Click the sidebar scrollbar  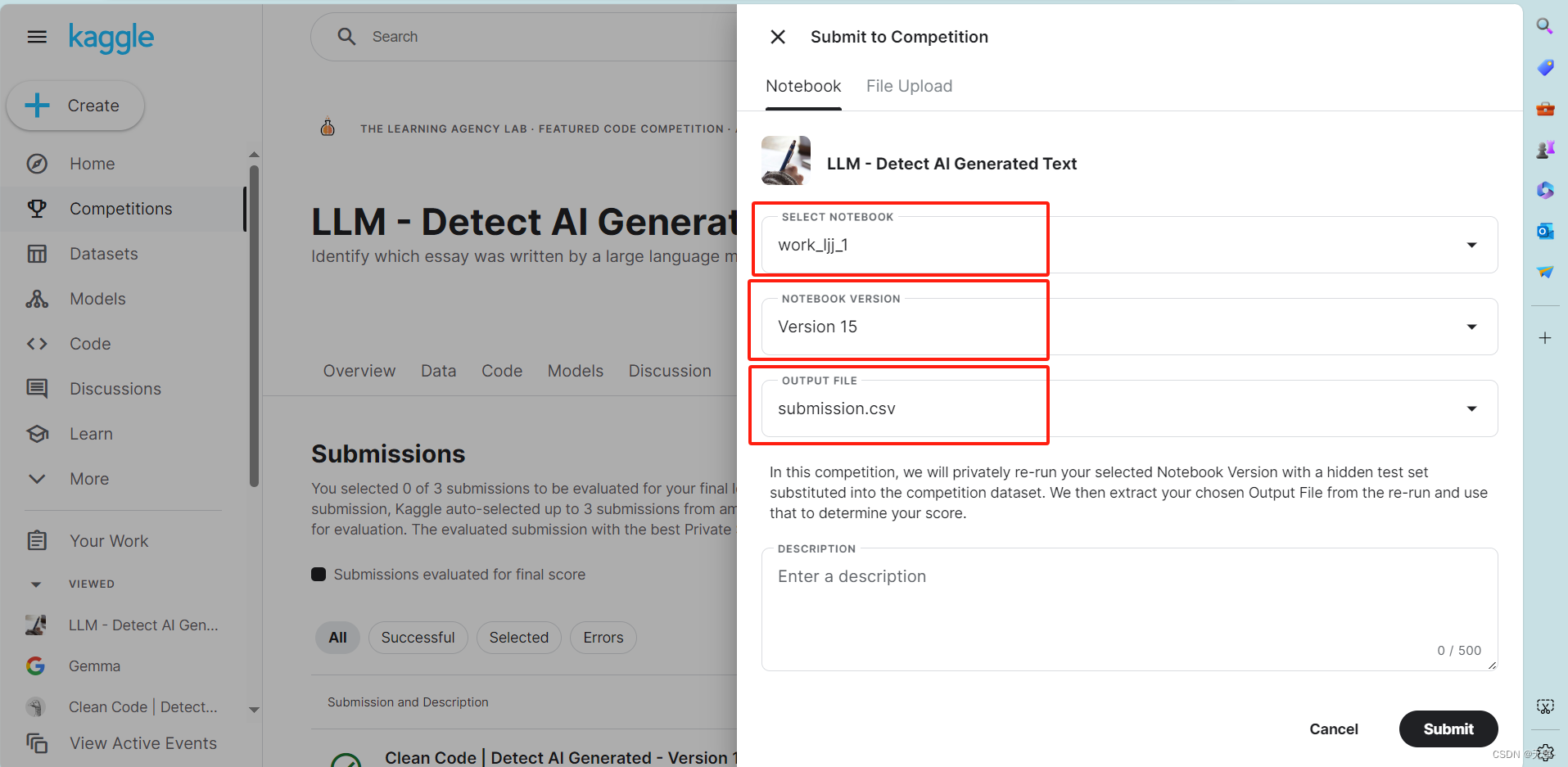point(254,327)
